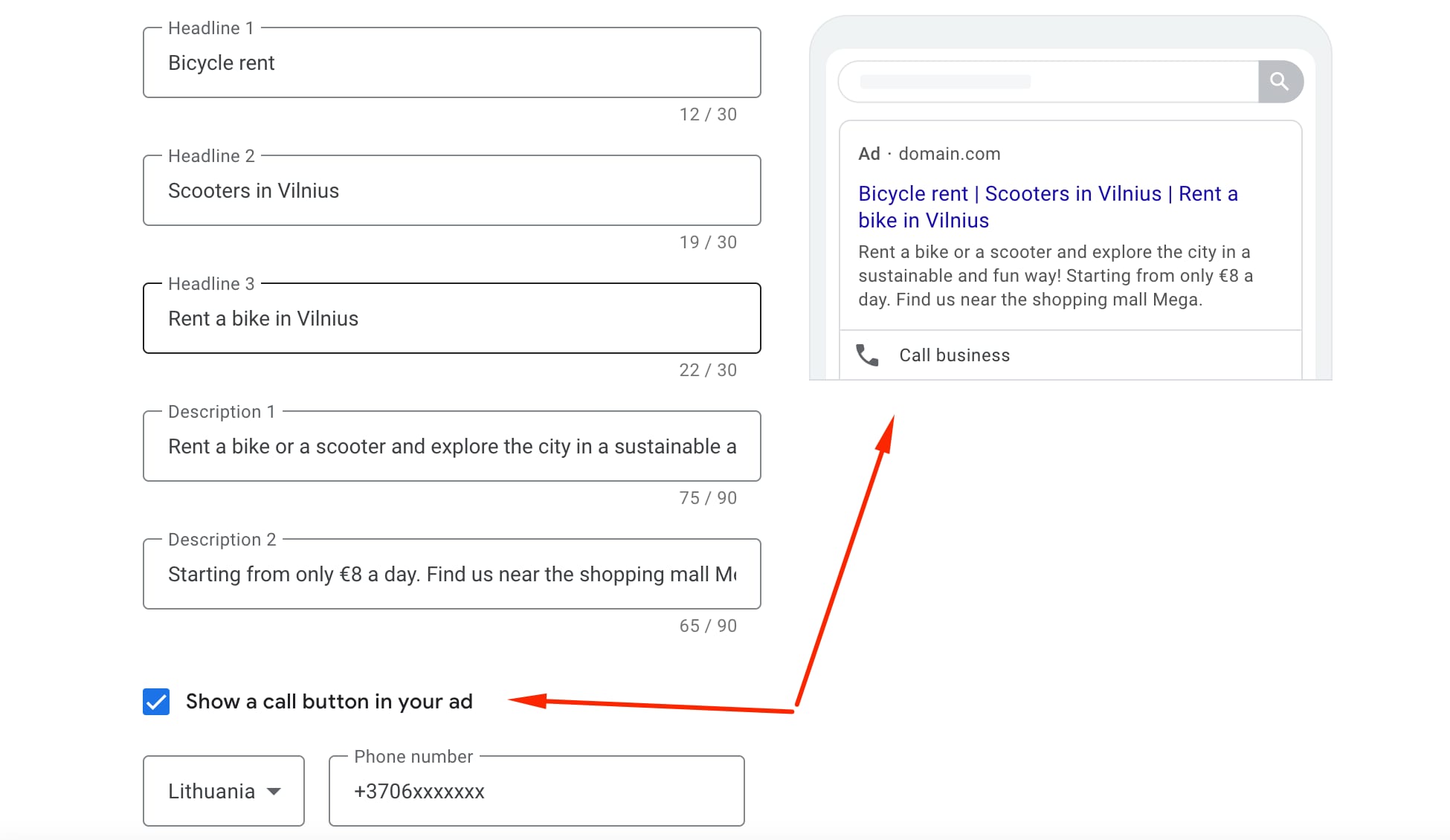Click the search magnifier icon in preview
This screenshot has width=1450, height=840.
(1279, 81)
